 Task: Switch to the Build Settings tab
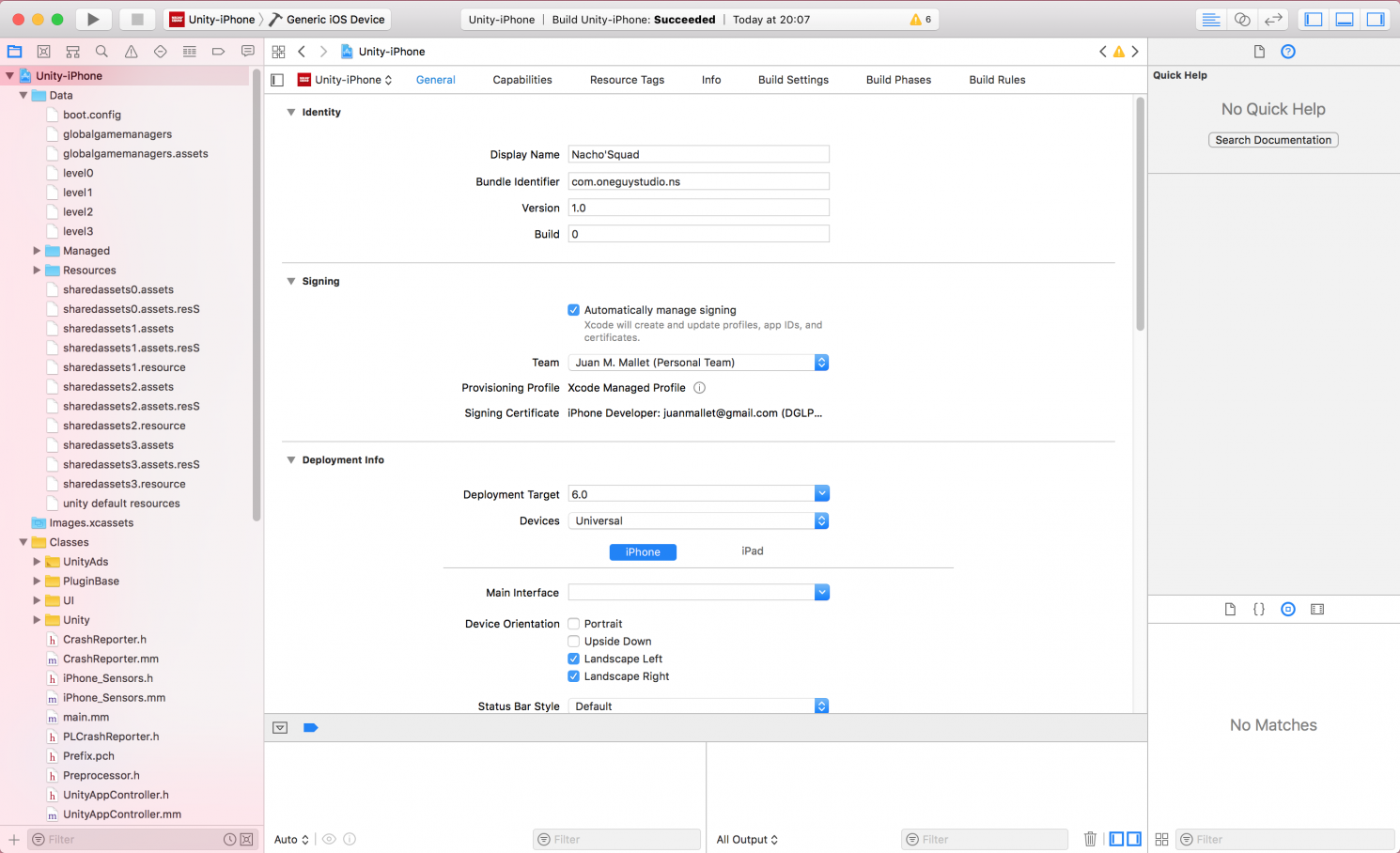coord(793,80)
